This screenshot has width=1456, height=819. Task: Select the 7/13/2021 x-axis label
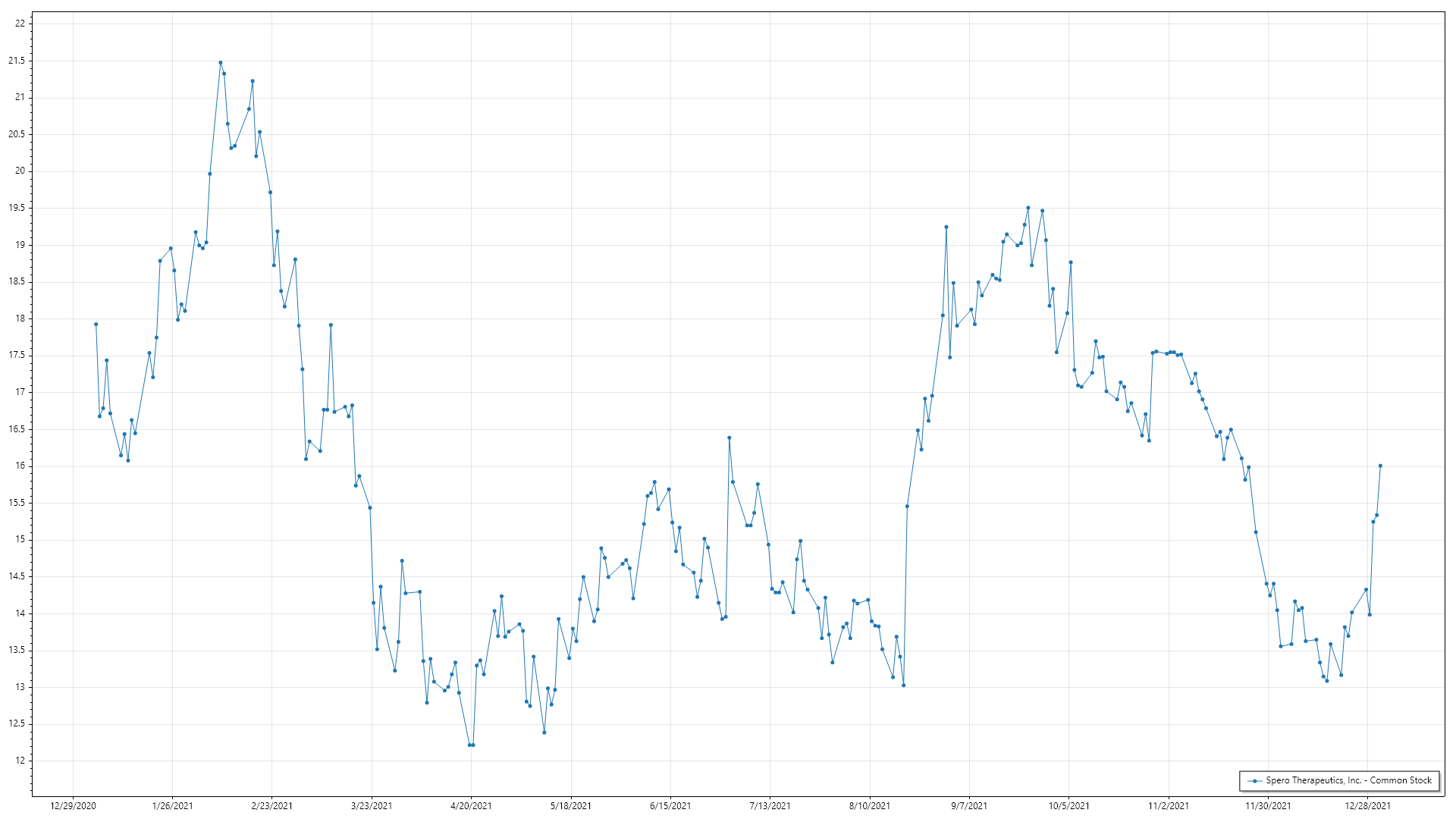click(770, 806)
